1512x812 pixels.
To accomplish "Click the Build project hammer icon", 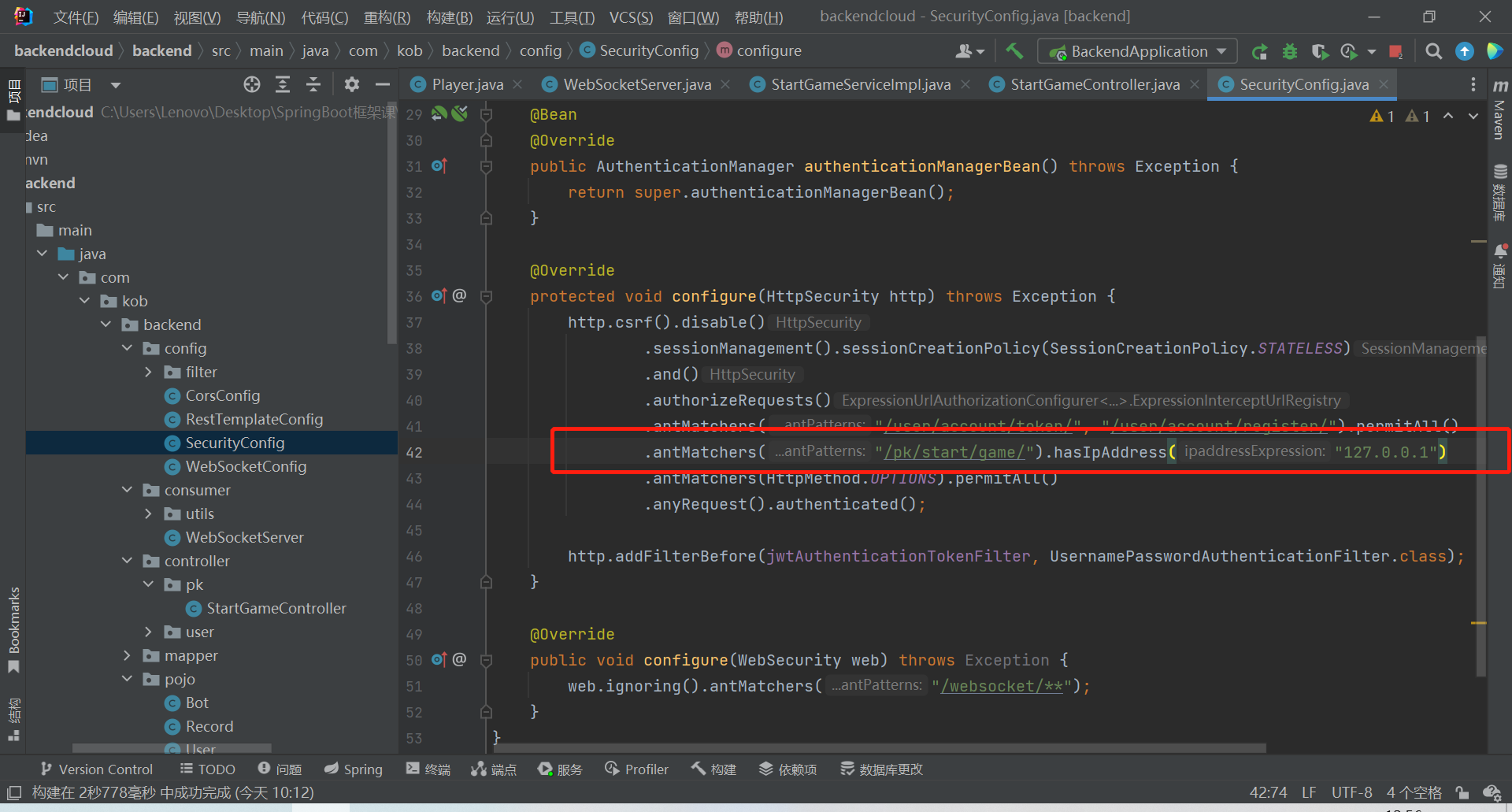I will [x=1014, y=51].
